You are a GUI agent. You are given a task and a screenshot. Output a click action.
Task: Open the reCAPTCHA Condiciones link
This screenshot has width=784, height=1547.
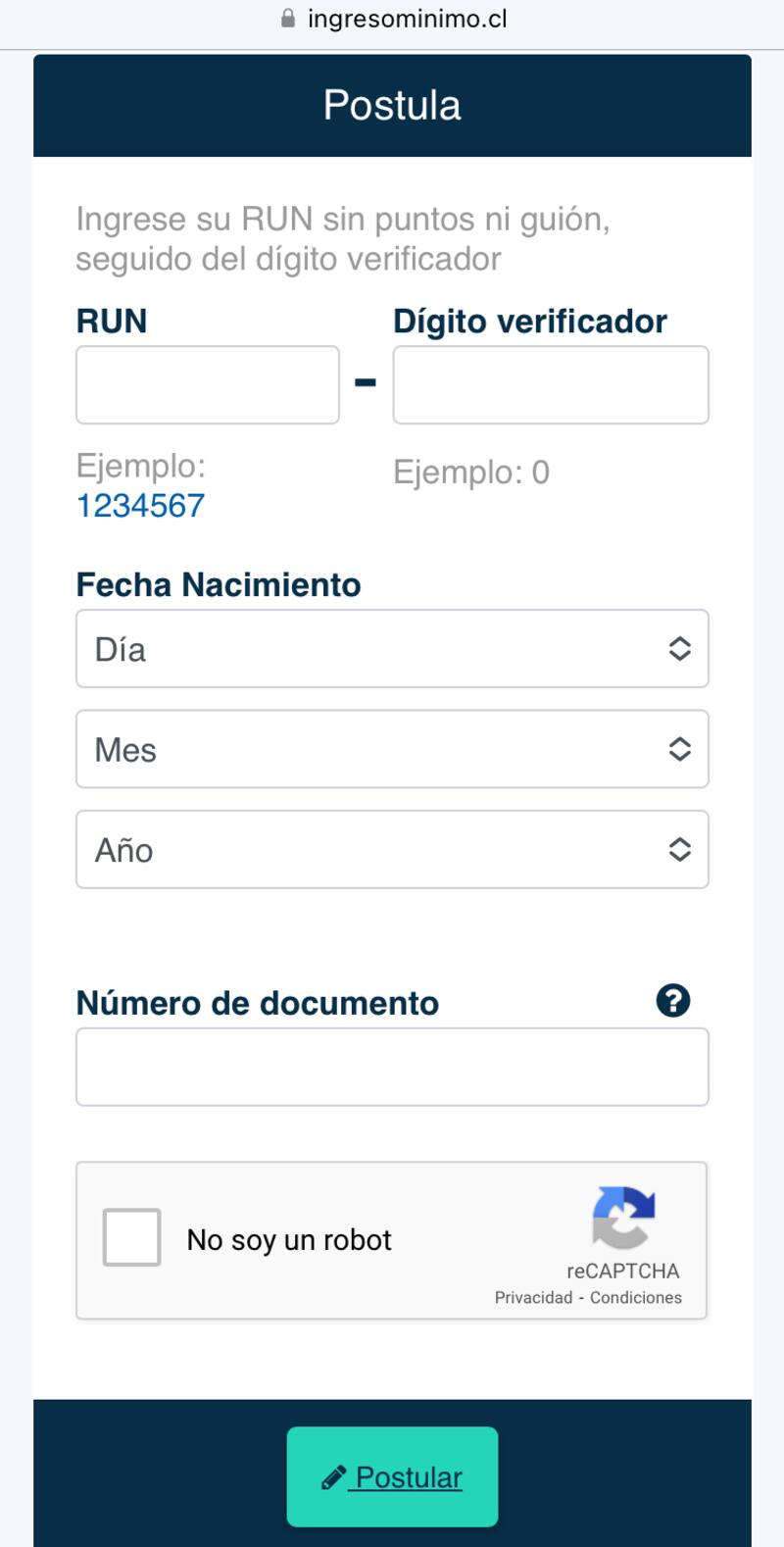click(636, 1298)
